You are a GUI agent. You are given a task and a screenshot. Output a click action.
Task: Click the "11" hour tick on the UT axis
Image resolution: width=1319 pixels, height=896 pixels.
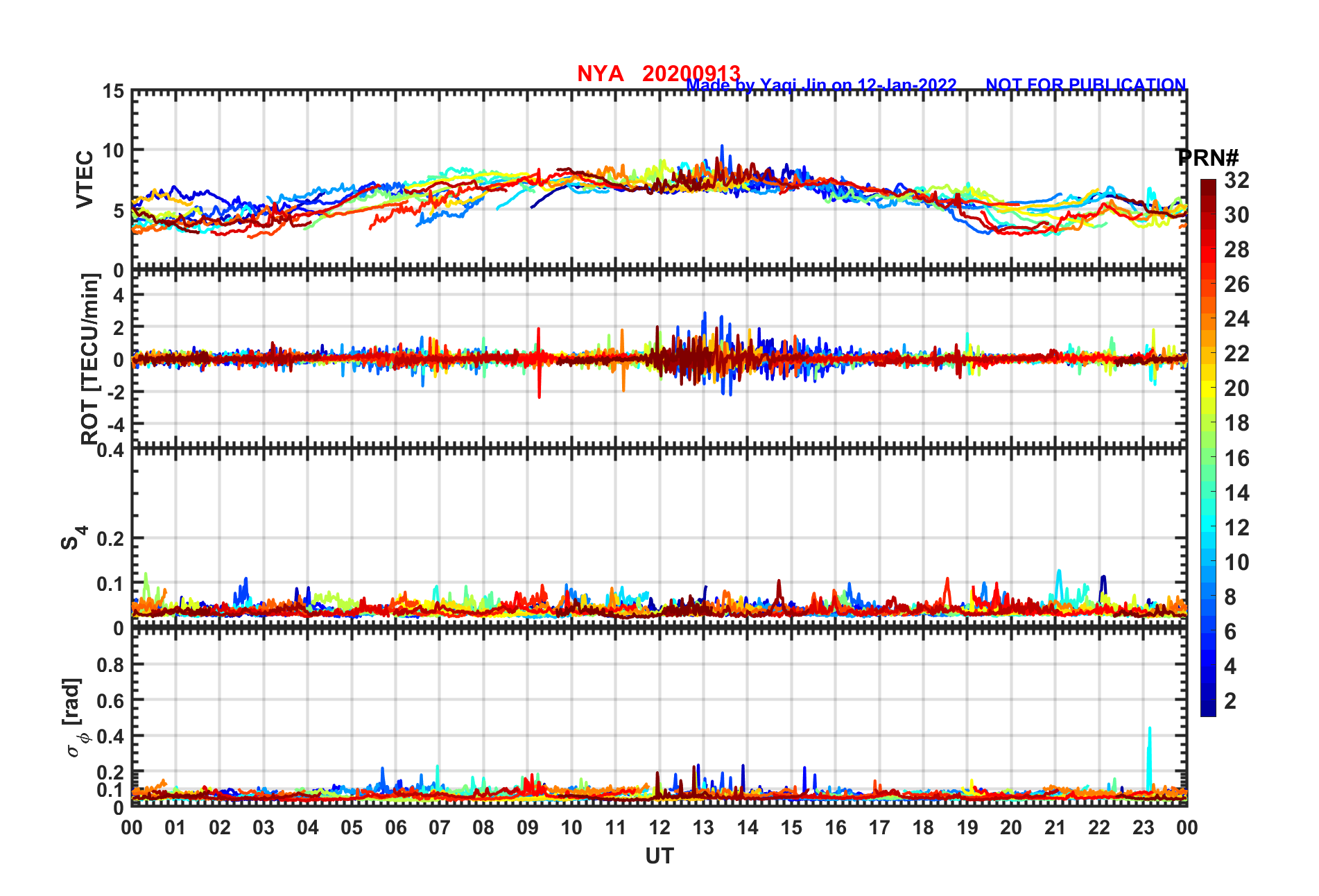(x=616, y=827)
